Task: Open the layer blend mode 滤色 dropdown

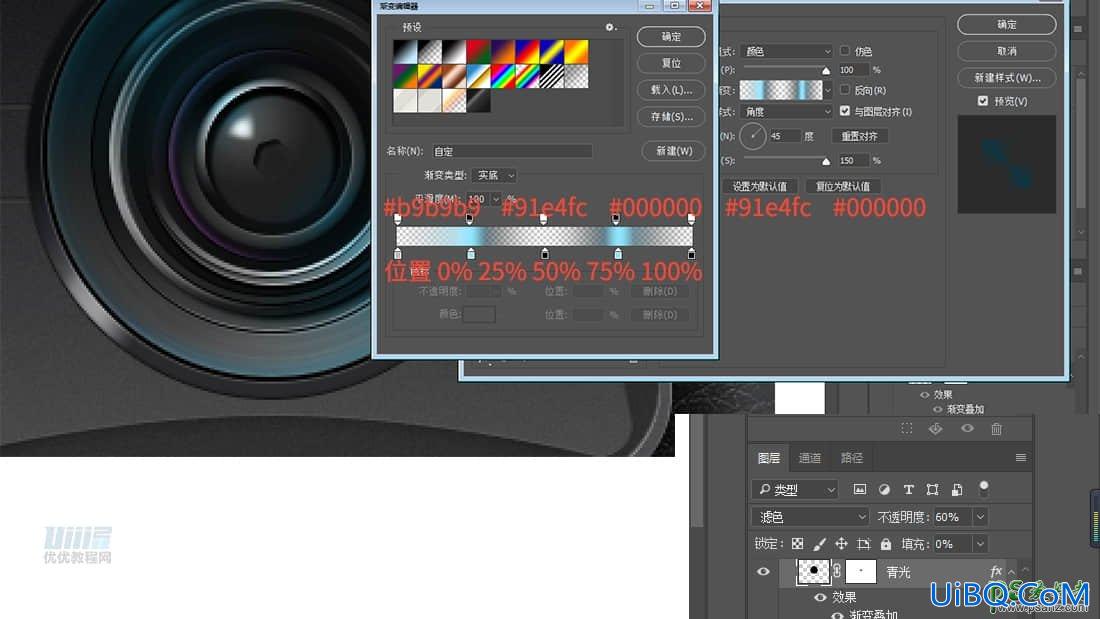Action: [x=810, y=517]
